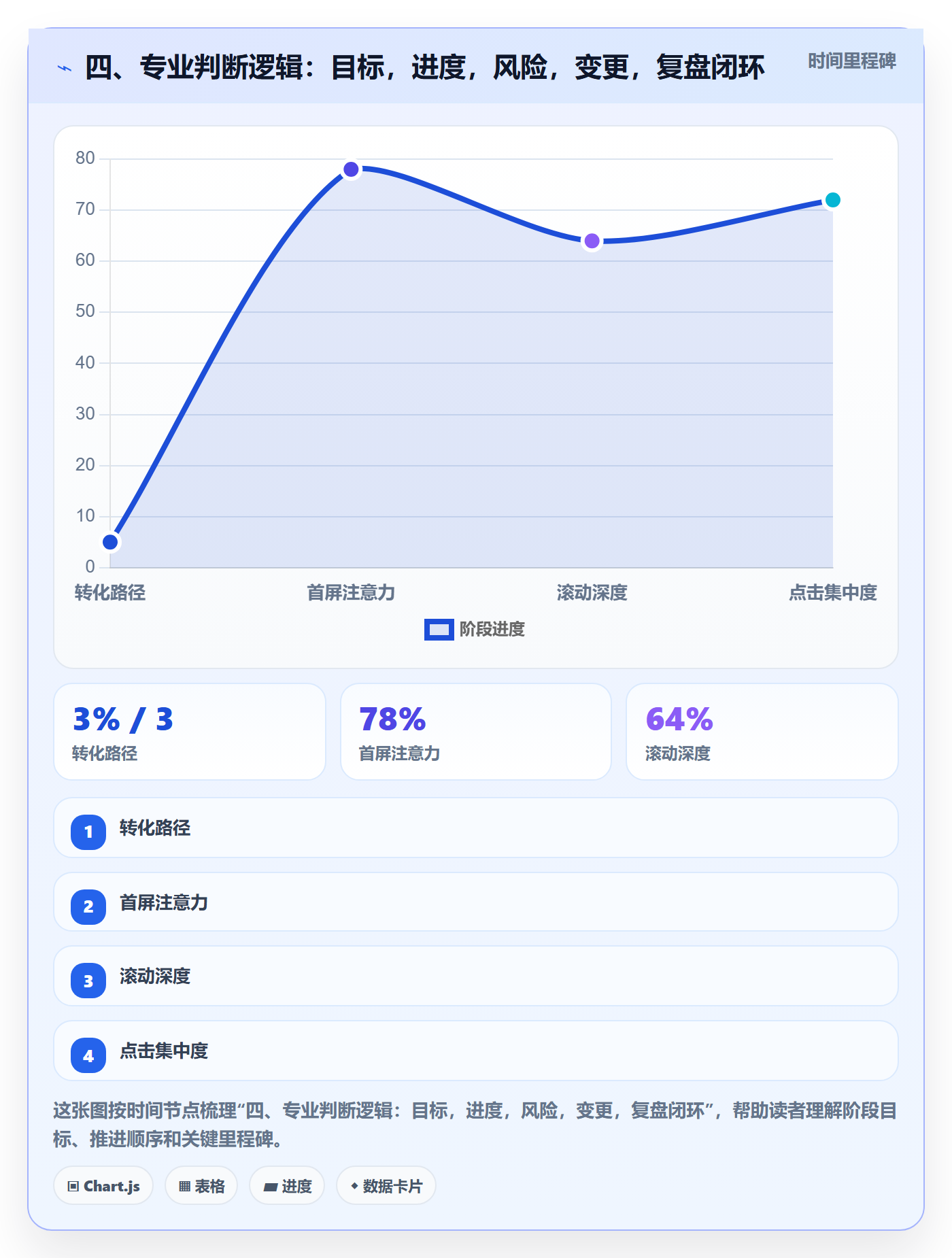This screenshot has width=952, height=1258.
Task: Click the Chart.js tag
Action: [103, 1186]
